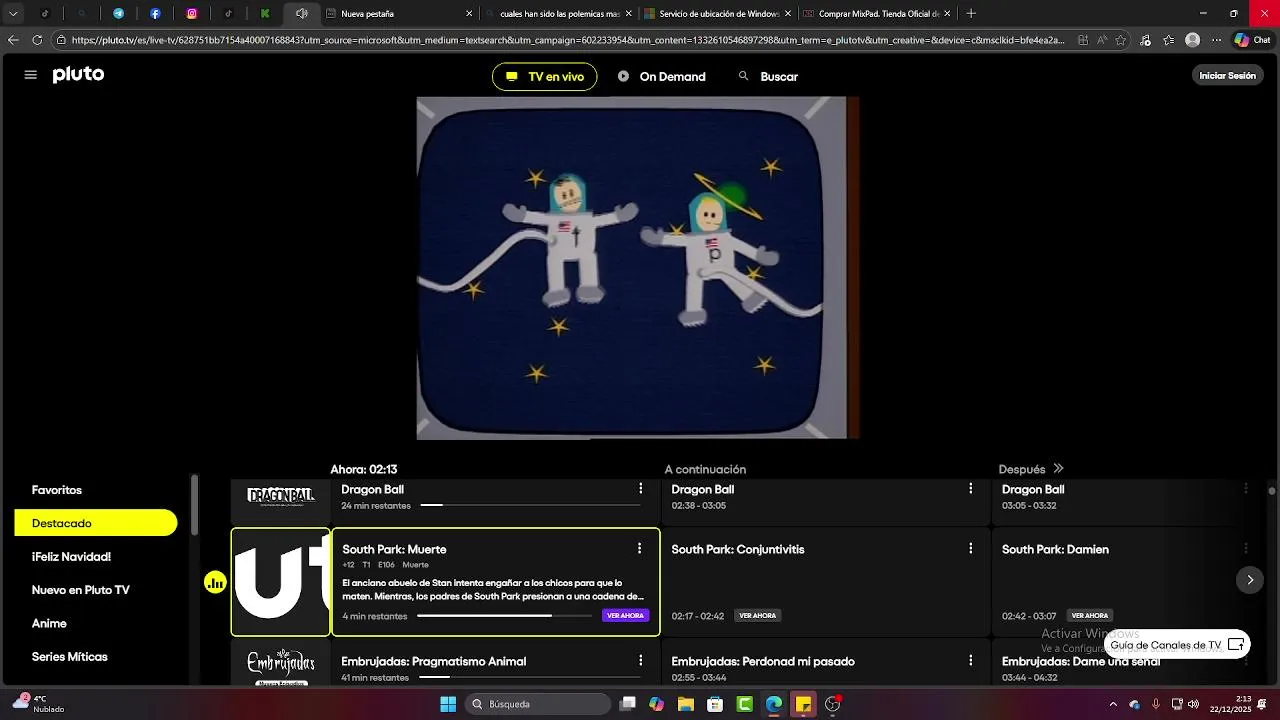Open options for Dragon Ball 02:38 - 03:05
The height and width of the screenshot is (720, 1280).
[970, 489]
